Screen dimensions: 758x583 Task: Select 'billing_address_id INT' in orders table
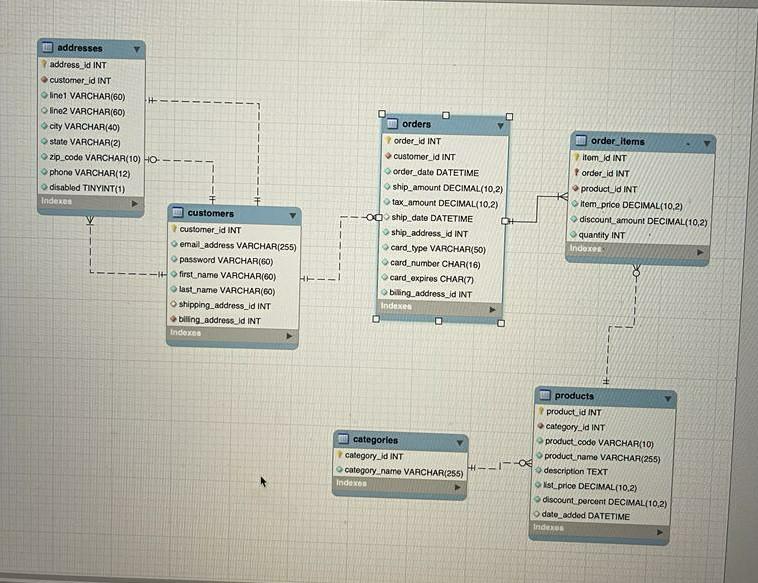pos(440,293)
